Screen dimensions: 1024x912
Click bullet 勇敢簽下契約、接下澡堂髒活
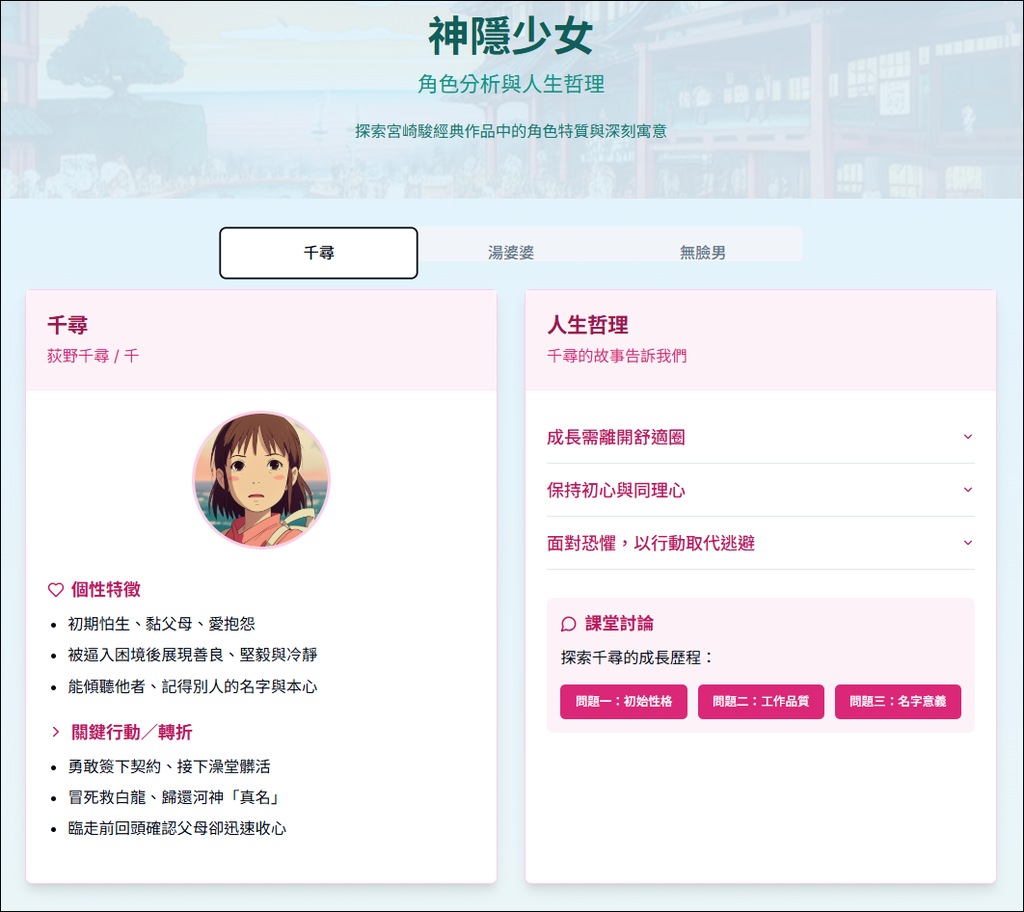click(x=169, y=766)
